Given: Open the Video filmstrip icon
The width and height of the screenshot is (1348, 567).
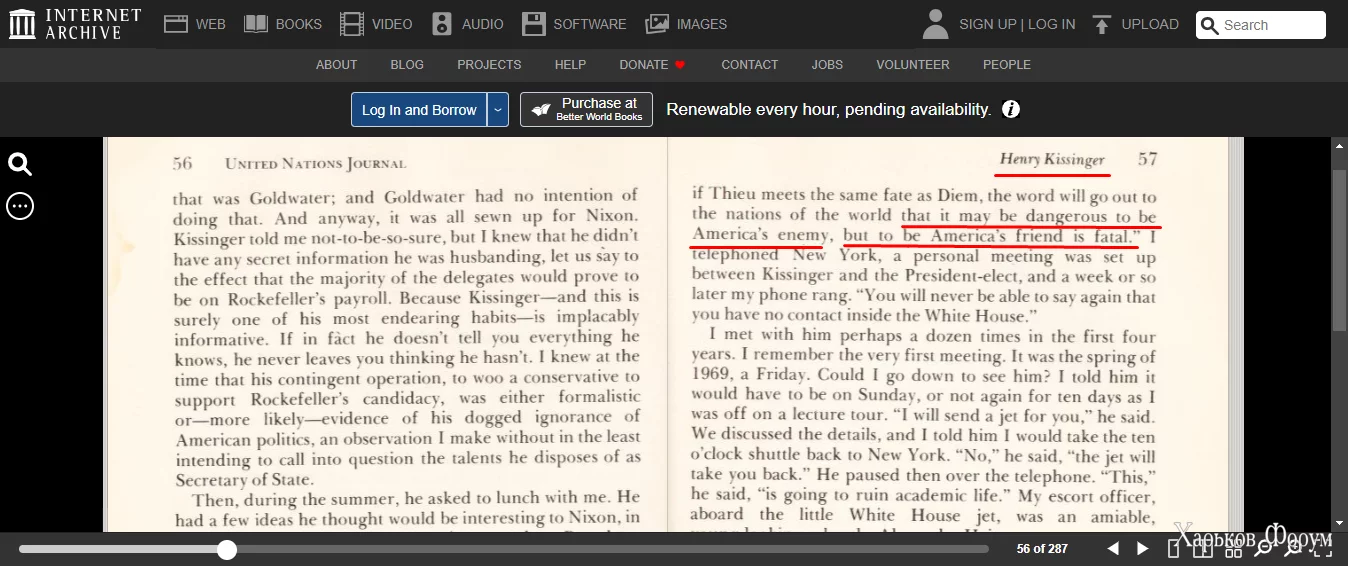Looking at the screenshot, I should click(352, 24).
